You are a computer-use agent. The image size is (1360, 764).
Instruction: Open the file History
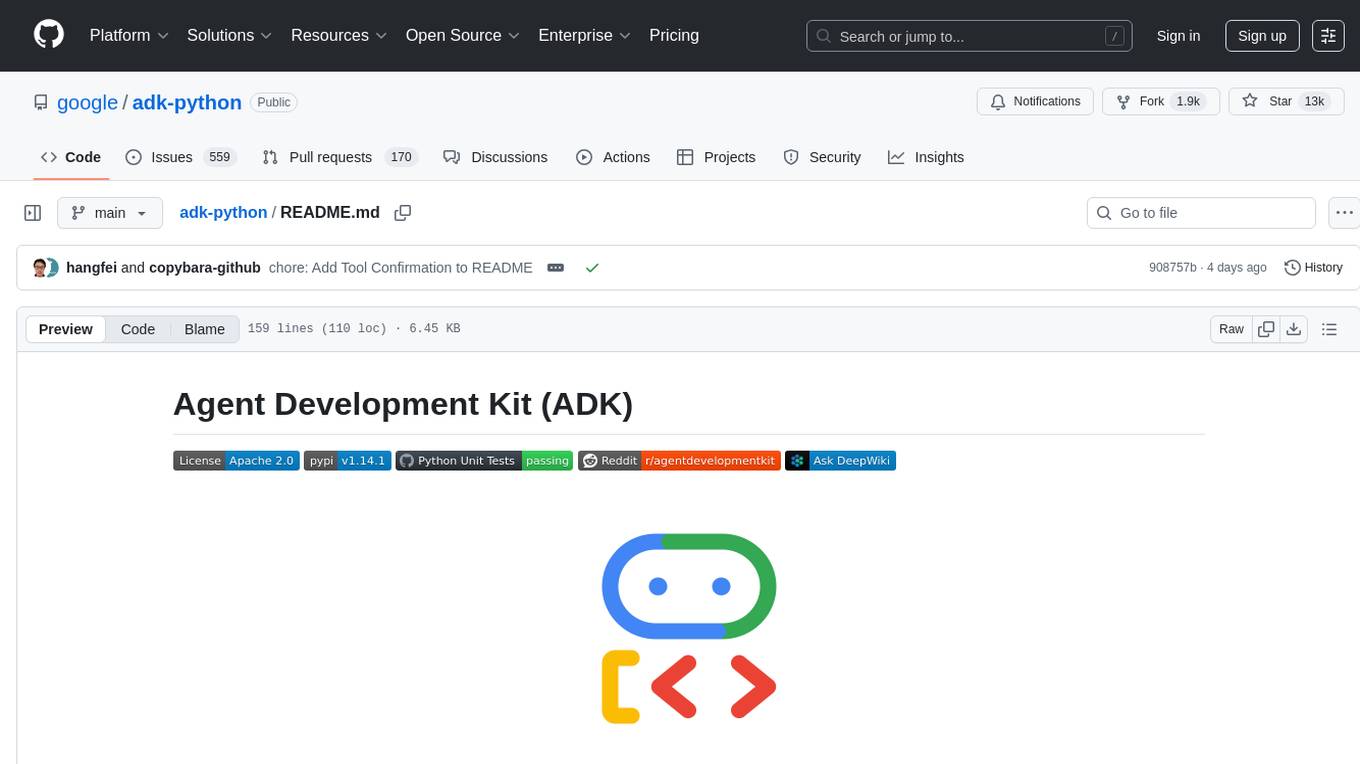coord(1313,268)
